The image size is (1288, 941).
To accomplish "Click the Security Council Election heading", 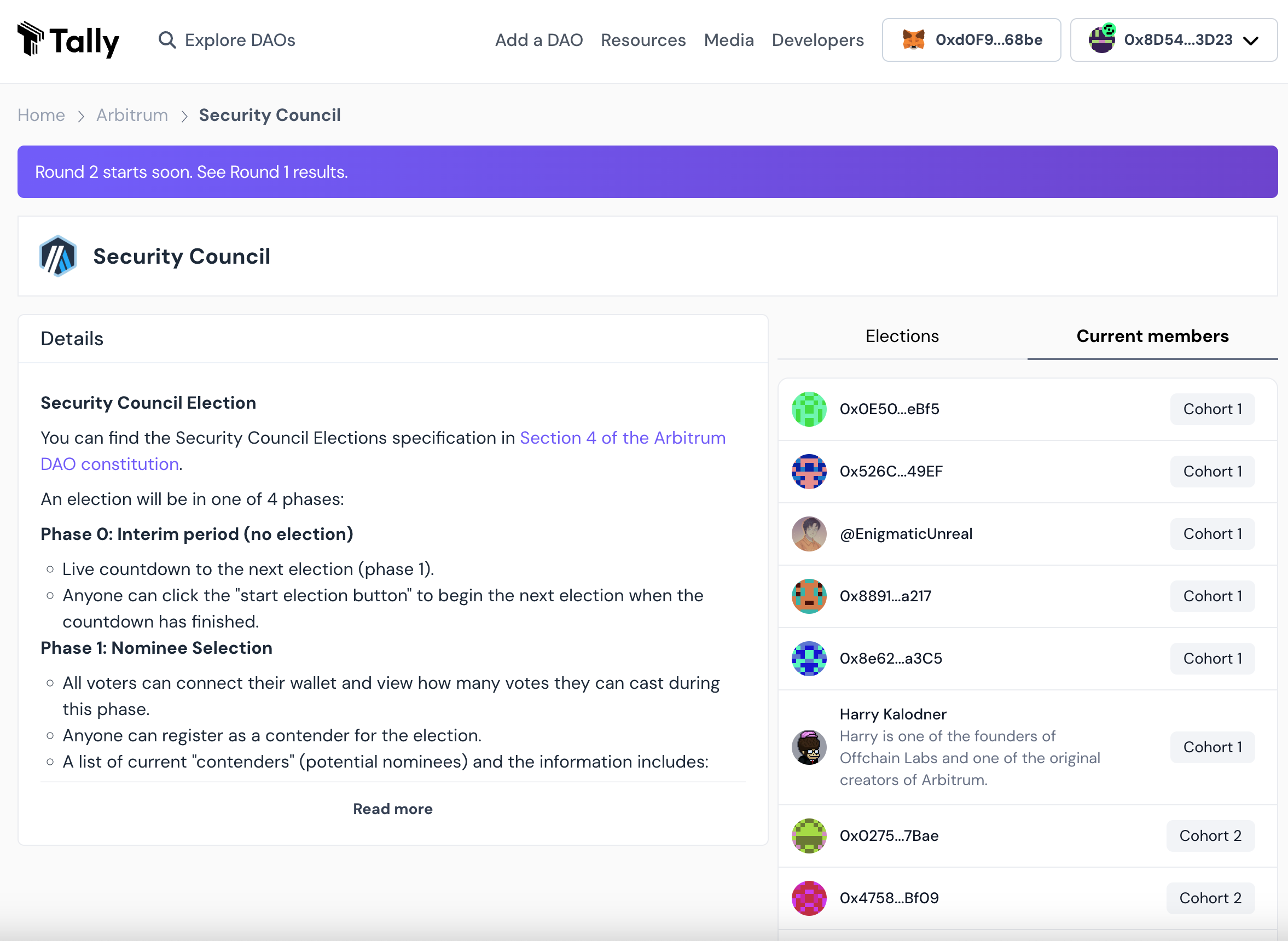I will (148, 403).
